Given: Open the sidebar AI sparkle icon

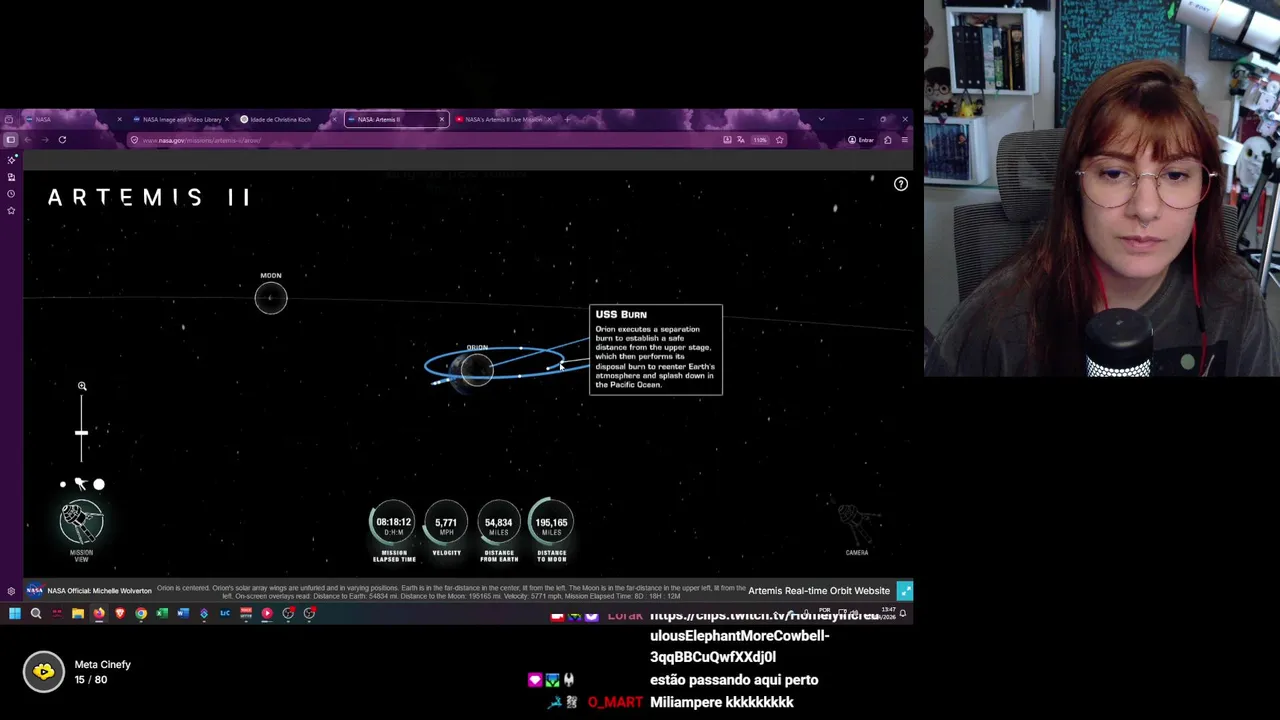Looking at the screenshot, I should pos(11,160).
